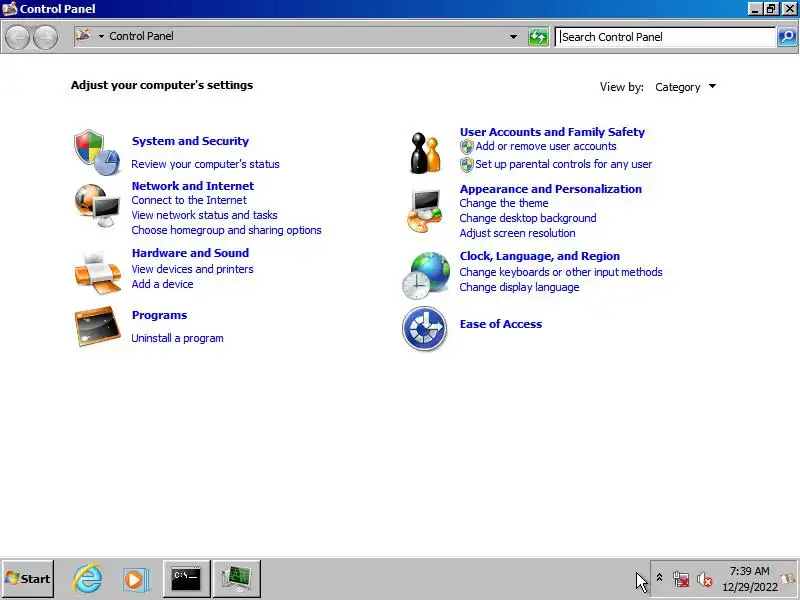
Task: Click Uninstall a program
Action: (x=177, y=338)
